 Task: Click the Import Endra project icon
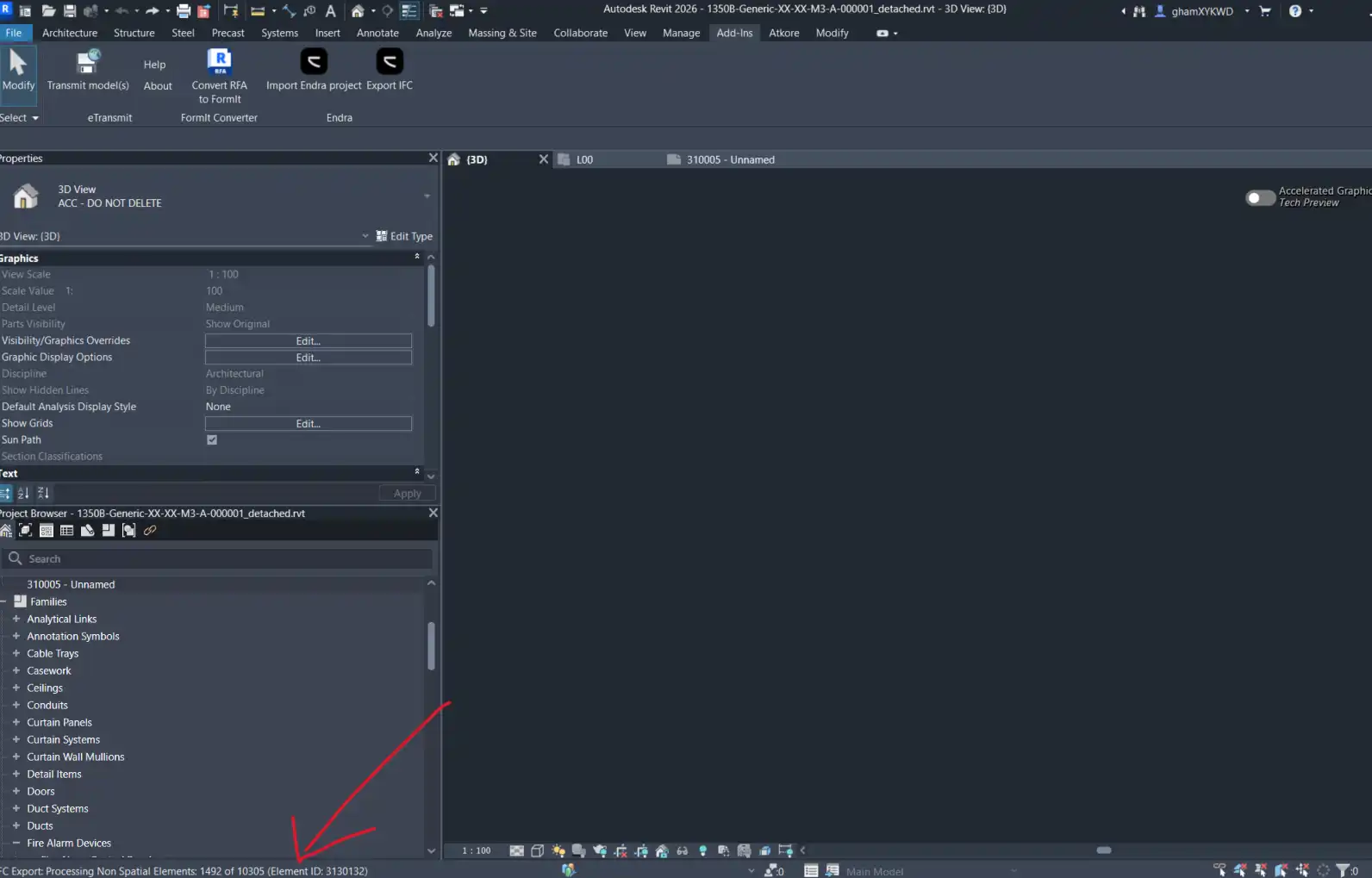[314, 62]
